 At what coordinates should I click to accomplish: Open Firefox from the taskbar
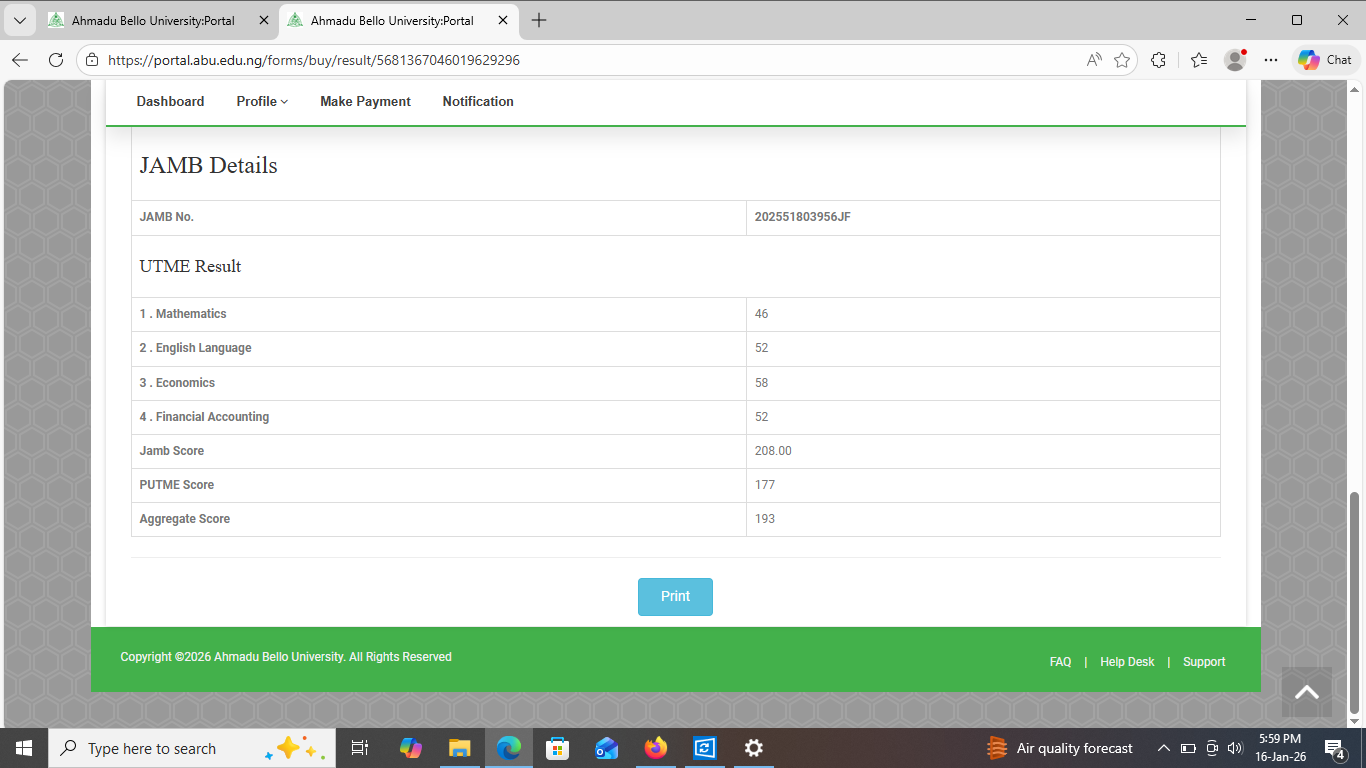656,748
